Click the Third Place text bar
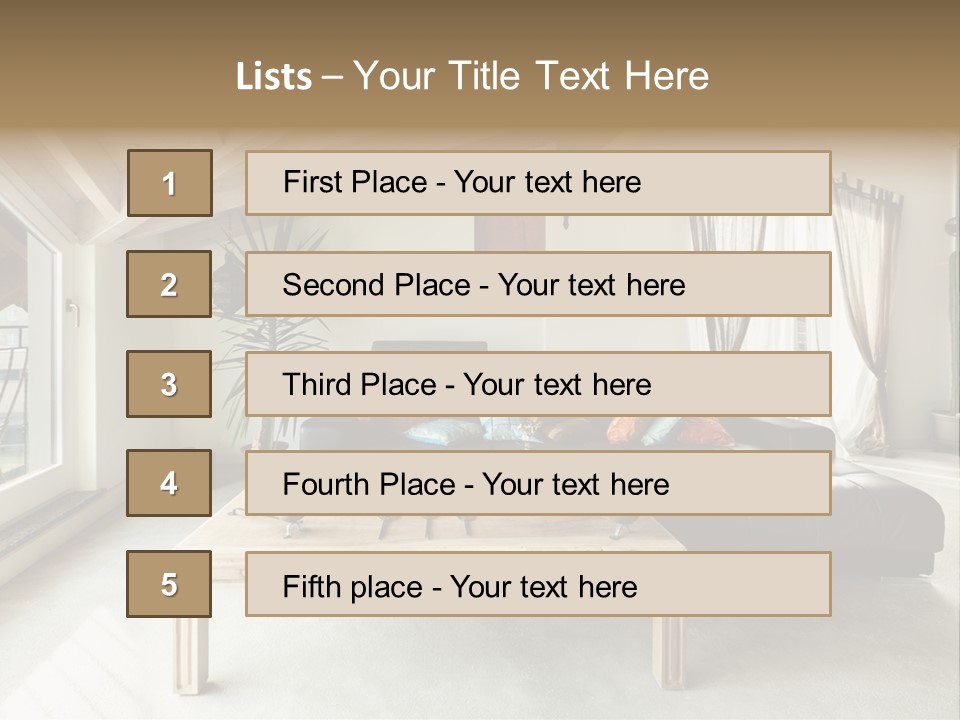The height and width of the screenshot is (720, 960). click(538, 384)
